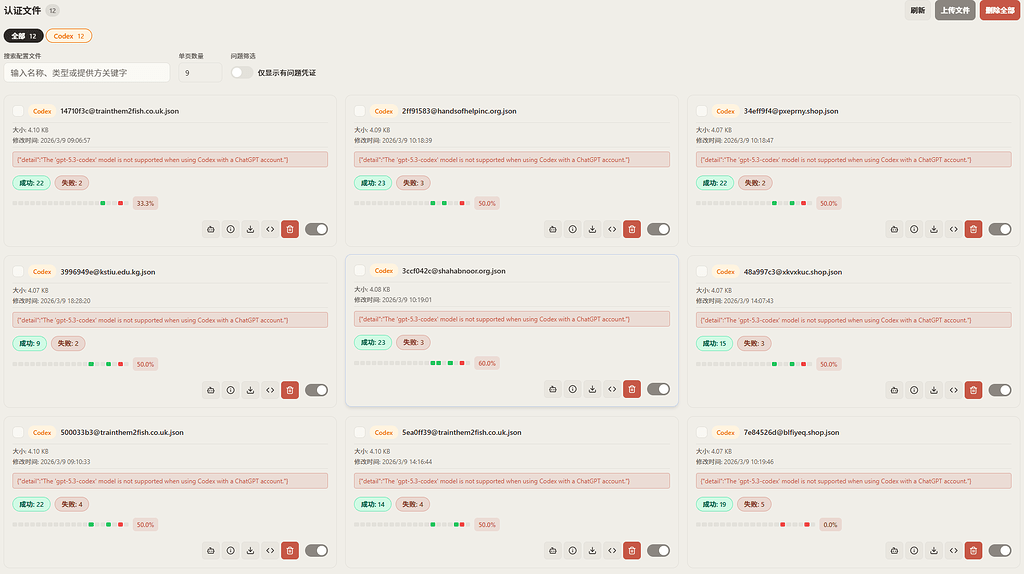
Task: Toggle enable switch for 34eff9f4@pxeprny.shop.json
Action: pos(1000,229)
